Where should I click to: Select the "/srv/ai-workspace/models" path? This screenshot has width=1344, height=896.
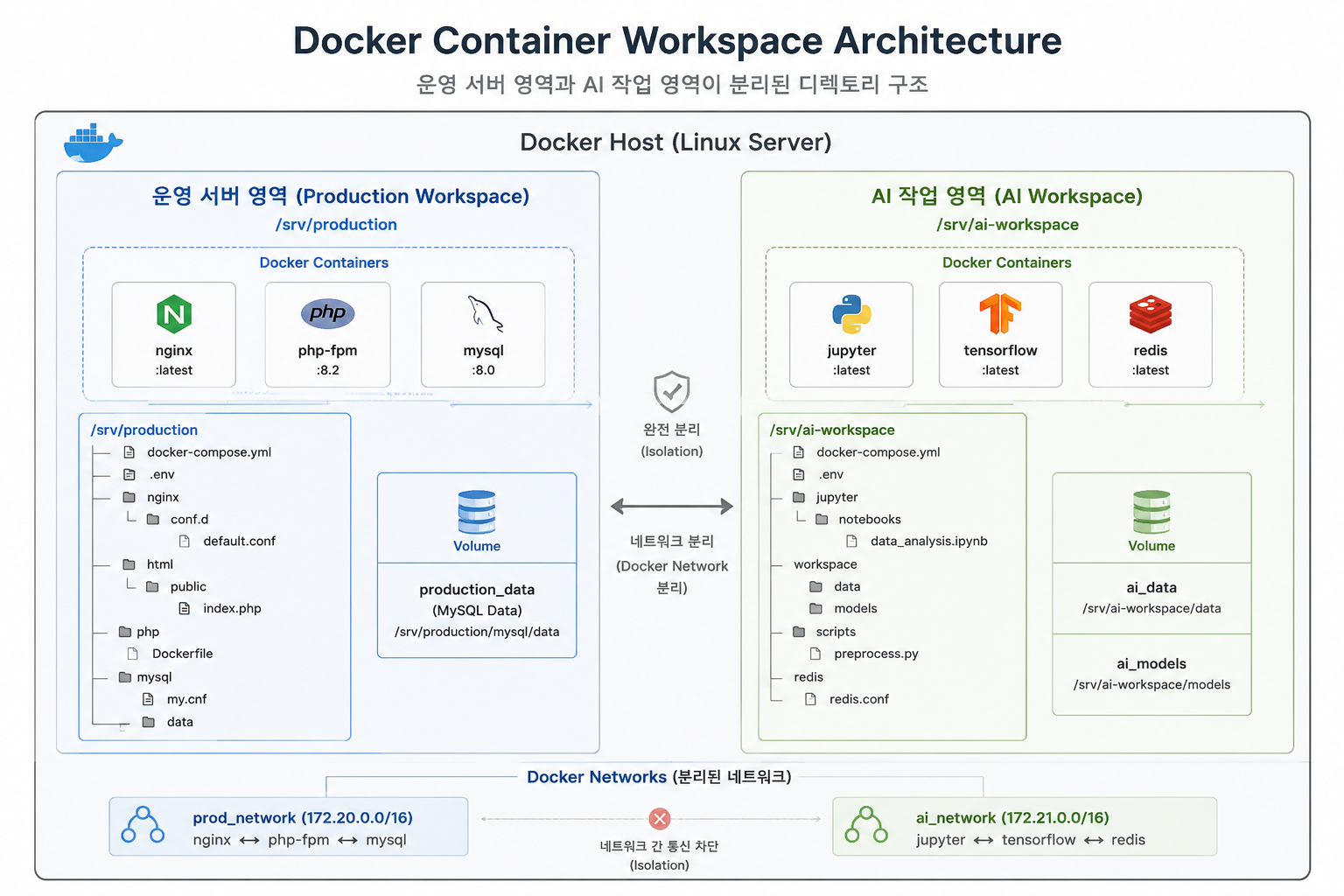pyautogui.click(x=1151, y=684)
